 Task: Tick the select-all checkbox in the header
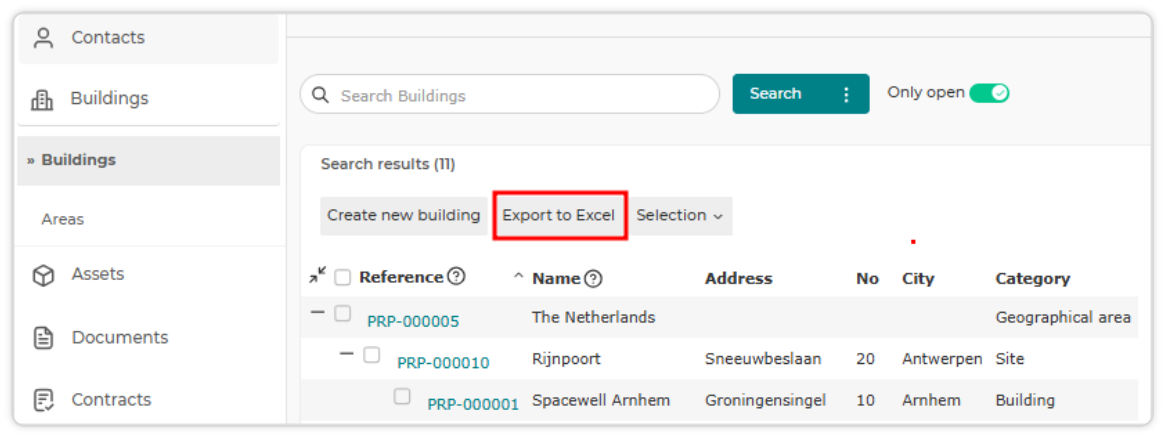click(x=343, y=278)
